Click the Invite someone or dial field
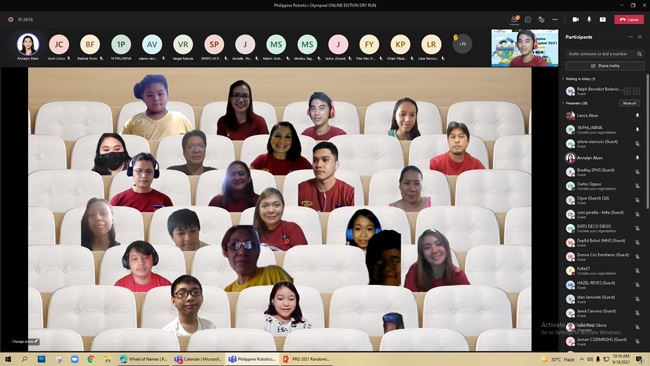The image size is (650, 366). [601, 54]
